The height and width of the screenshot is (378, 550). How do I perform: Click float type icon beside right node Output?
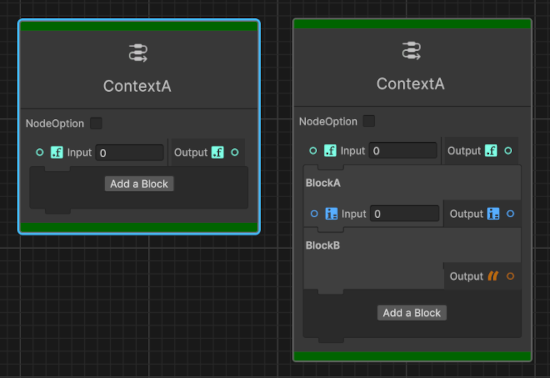click(491, 150)
